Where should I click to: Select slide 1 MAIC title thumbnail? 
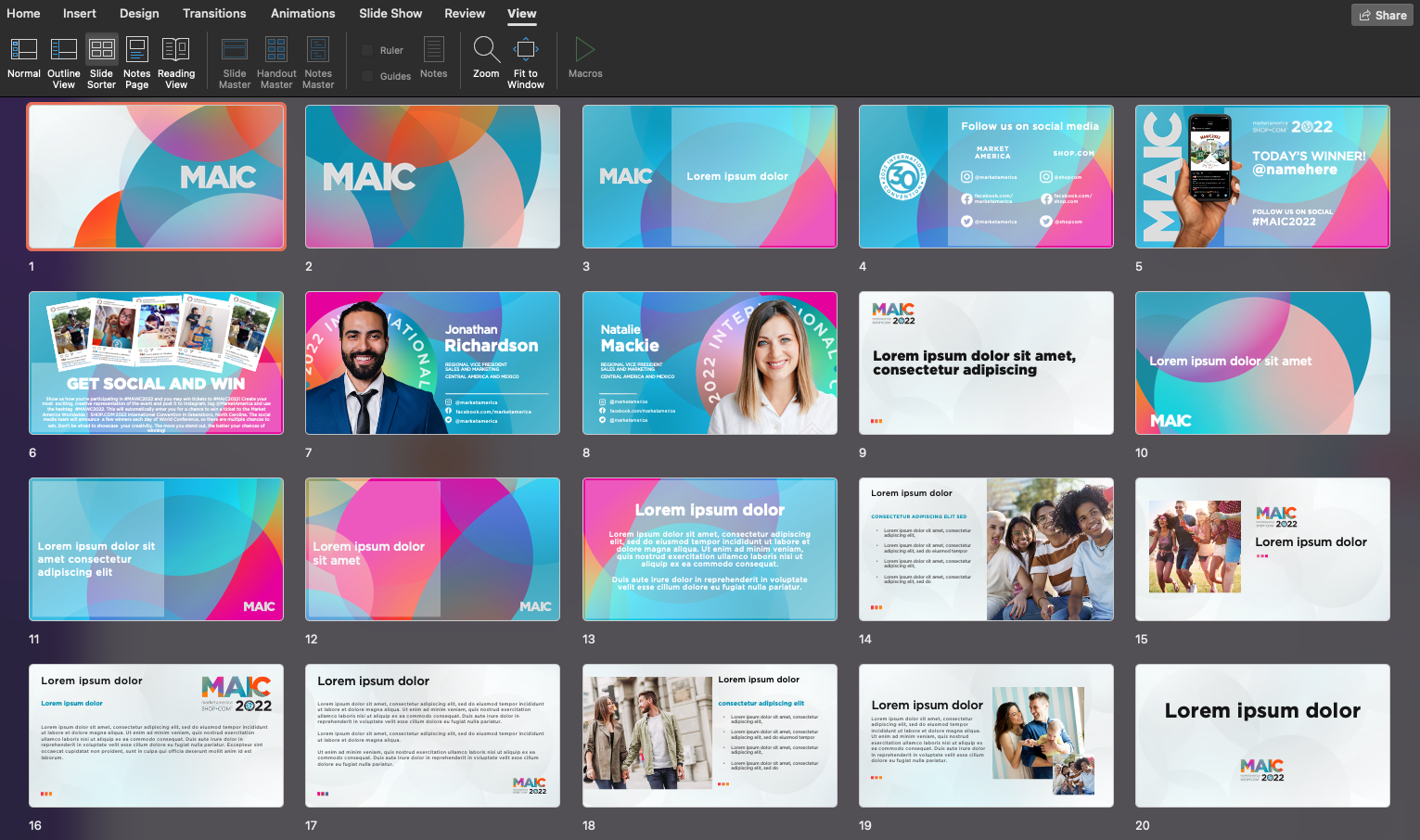click(x=156, y=176)
